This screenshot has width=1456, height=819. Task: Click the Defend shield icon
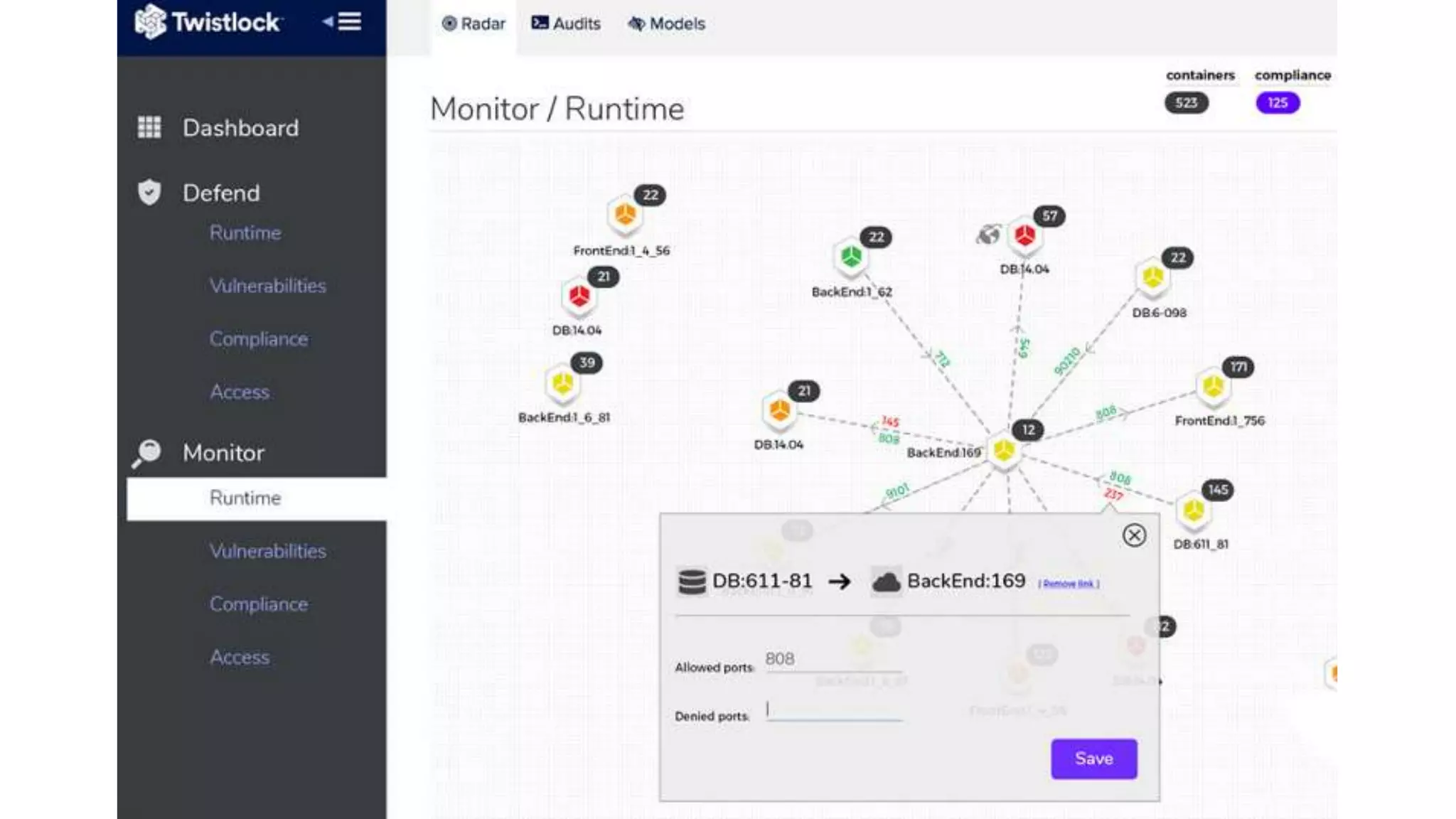149,192
